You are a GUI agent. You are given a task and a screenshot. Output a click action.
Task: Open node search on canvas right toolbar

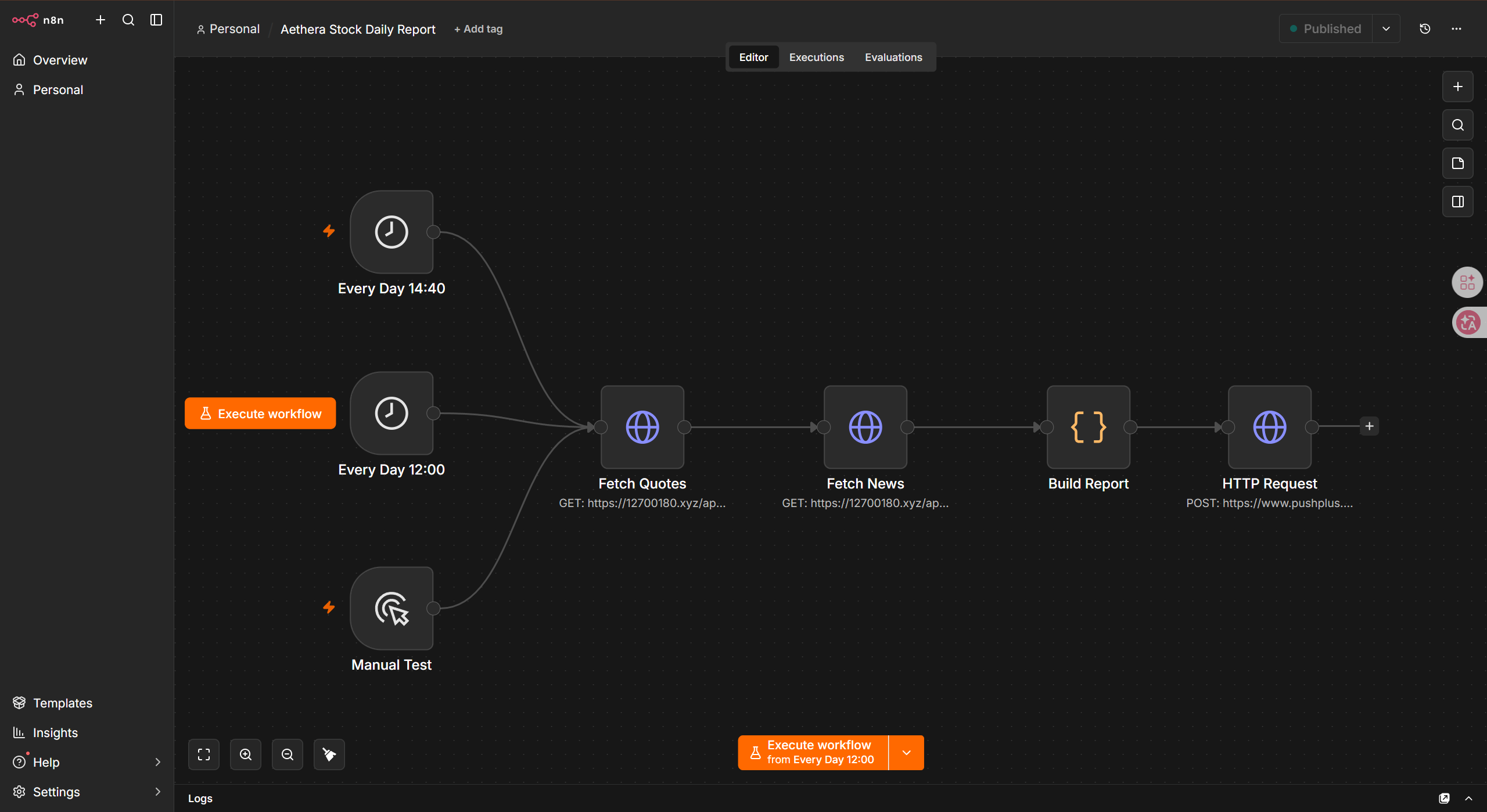(x=1458, y=125)
